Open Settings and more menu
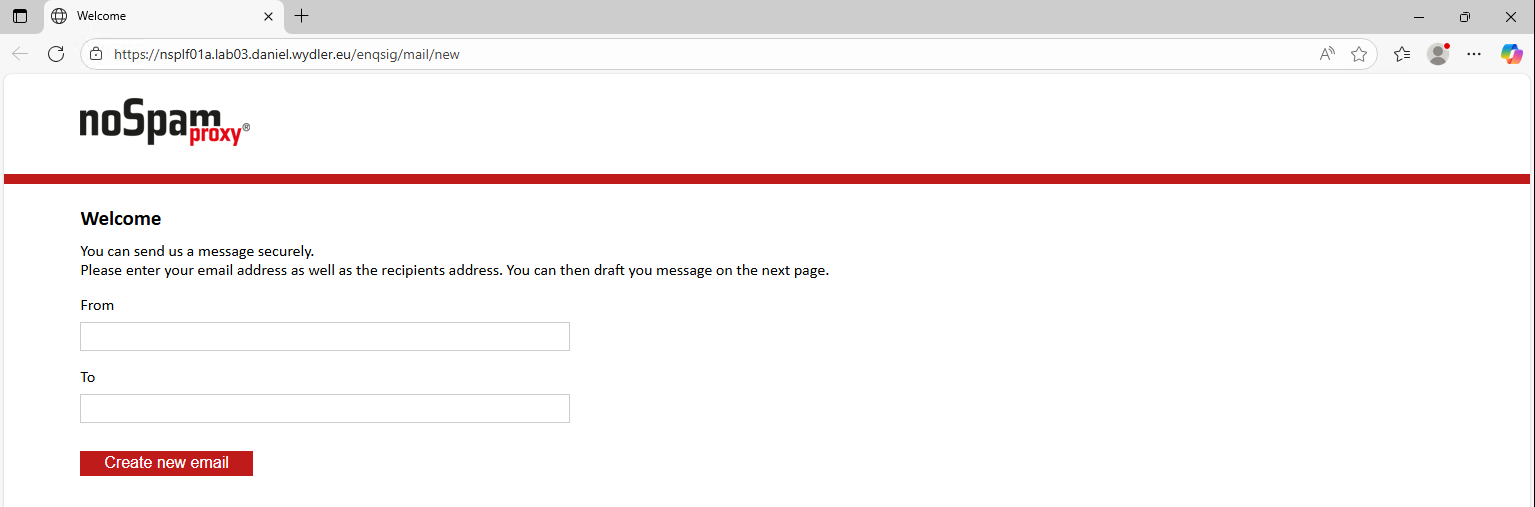The width and height of the screenshot is (1535, 507). (1474, 54)
